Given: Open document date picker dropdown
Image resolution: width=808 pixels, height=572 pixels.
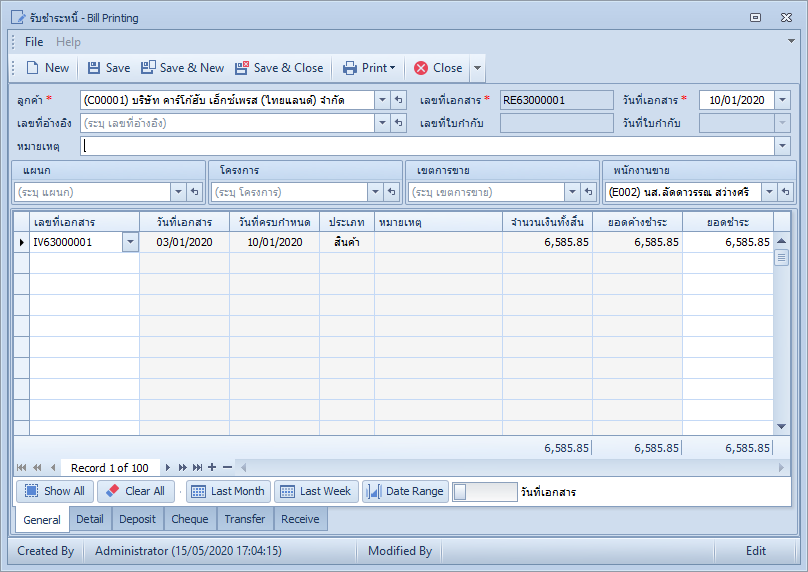Looking at the screenshot, I should coord(782,100).
